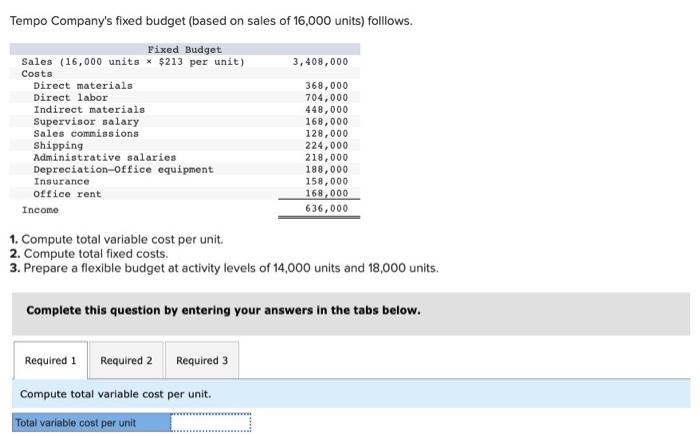The height and width of the screenshot is (436, 700).
Task: Click the Tempo Company's fixed budget intro sentence
Action: pyautogui.click(x=211, y=21)
